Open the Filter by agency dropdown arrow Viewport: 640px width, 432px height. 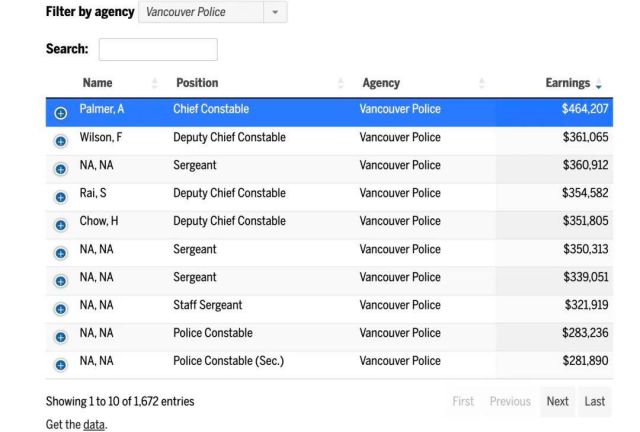(x=275, y=12)
